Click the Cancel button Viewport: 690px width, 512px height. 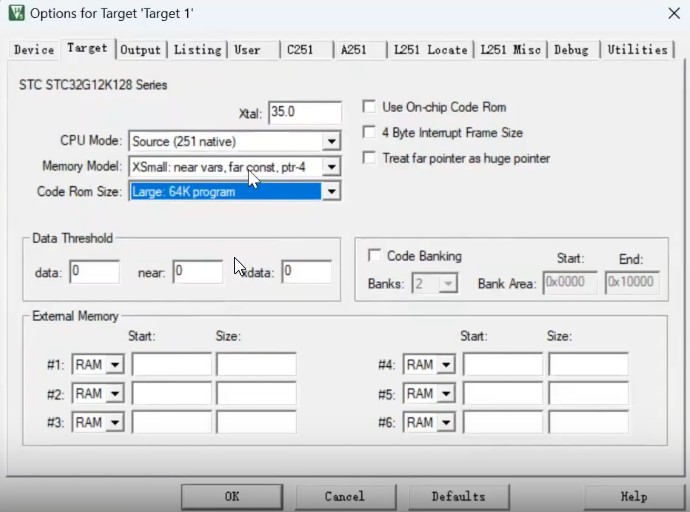coord(344,496)
